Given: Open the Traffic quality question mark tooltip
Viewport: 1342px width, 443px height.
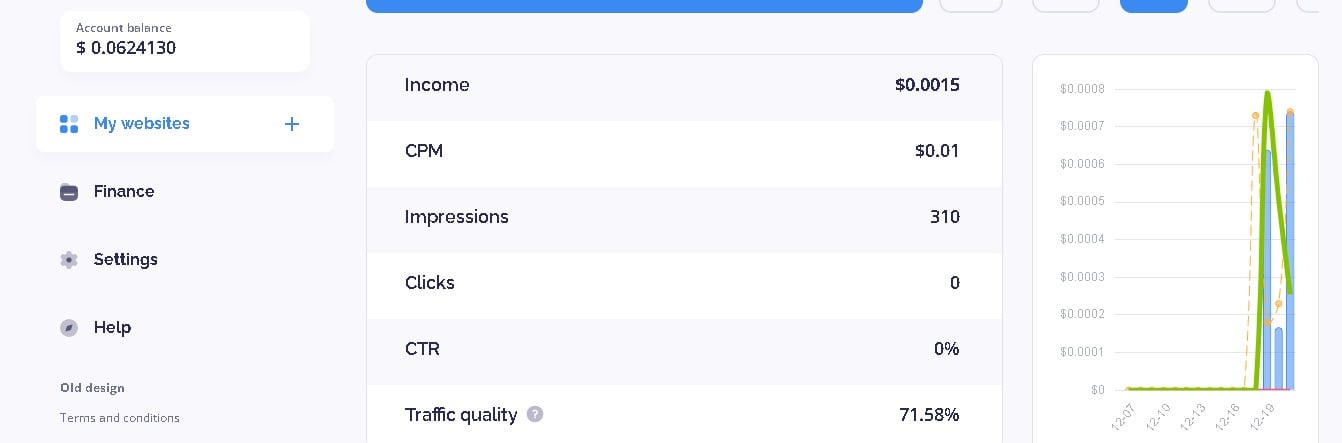Looking at the screenshot, I should click(535, 414).
